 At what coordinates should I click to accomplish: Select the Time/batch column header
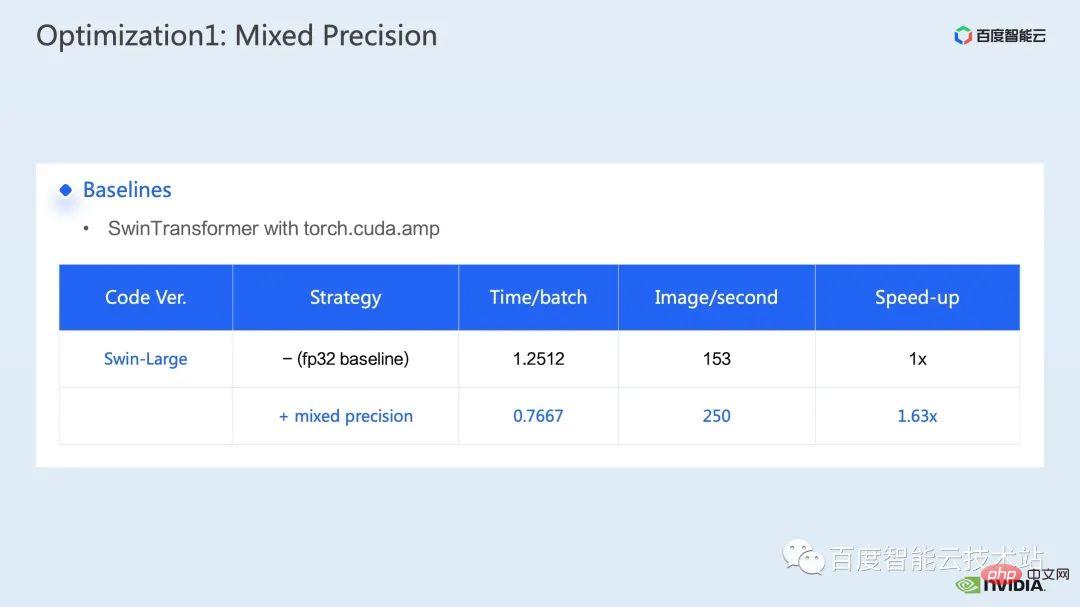[x=538, y=297]
